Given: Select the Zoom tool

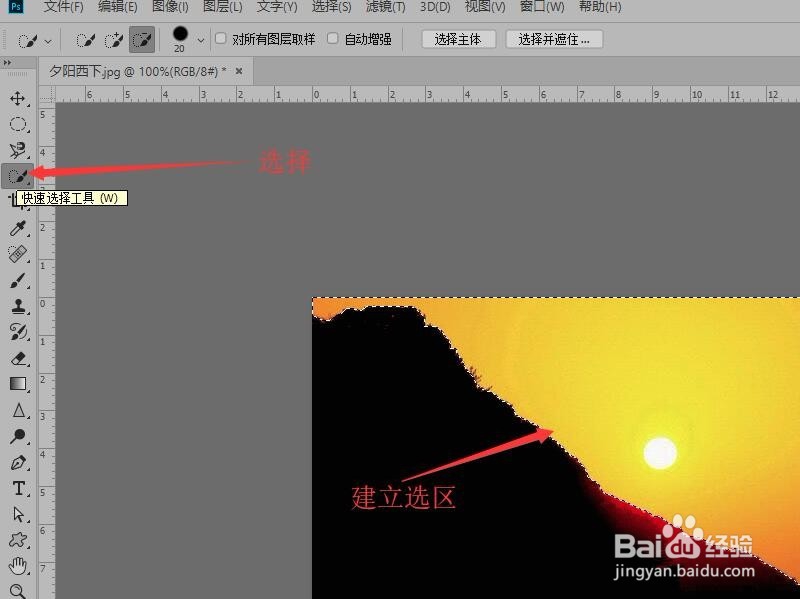Looking at the screenshot, I should point(18,591).
